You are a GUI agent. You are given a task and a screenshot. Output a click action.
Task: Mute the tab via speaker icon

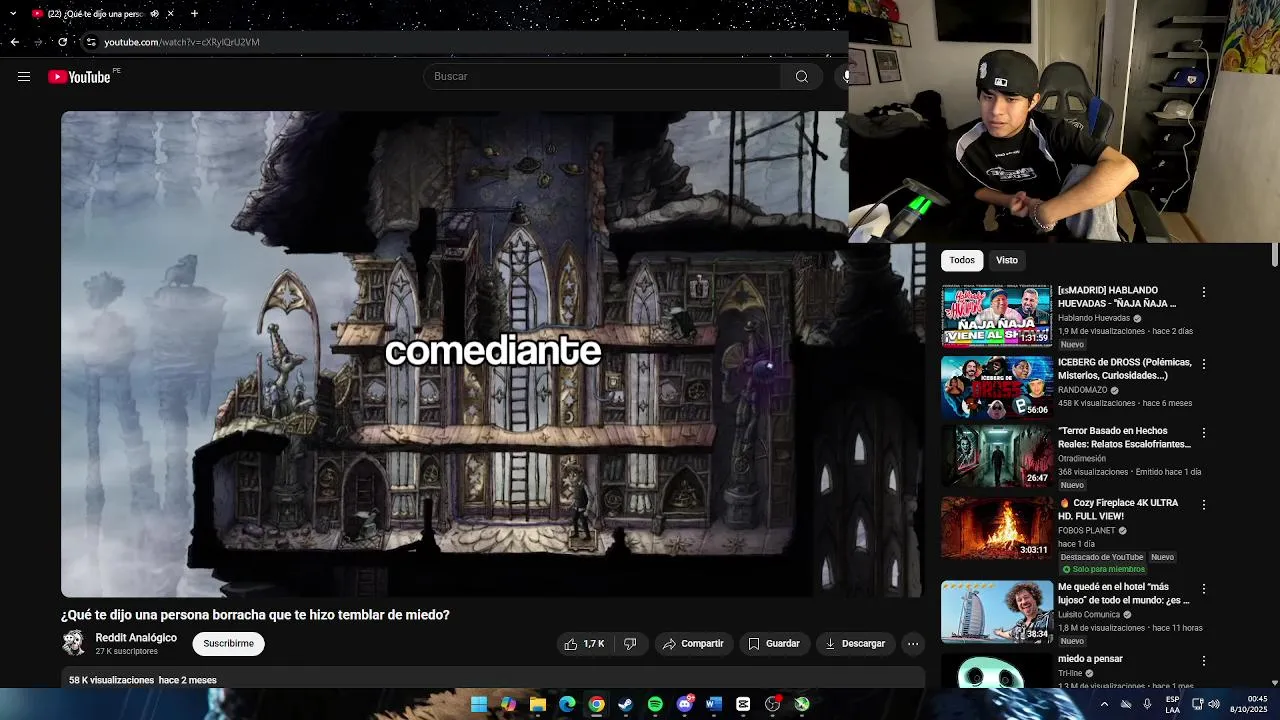(154, 14)
